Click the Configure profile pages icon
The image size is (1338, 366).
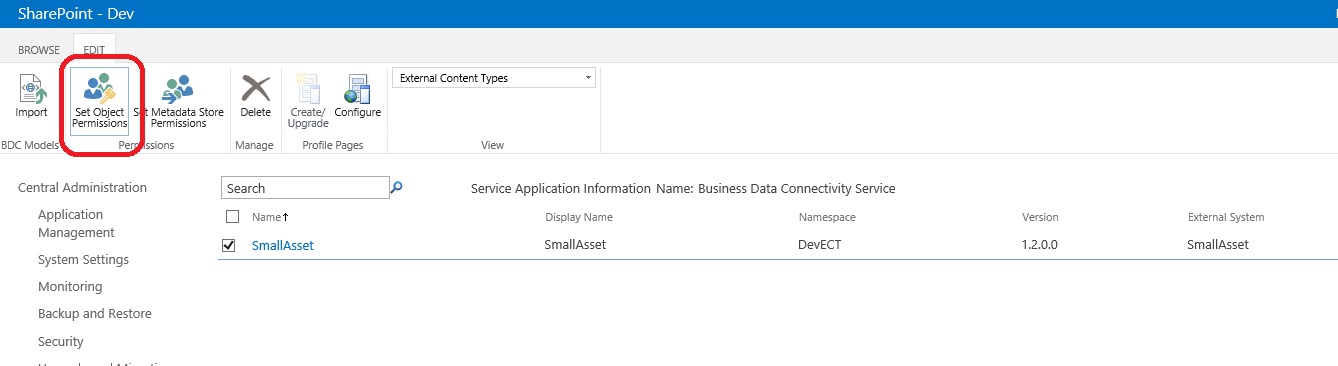(x=357, y=97)
